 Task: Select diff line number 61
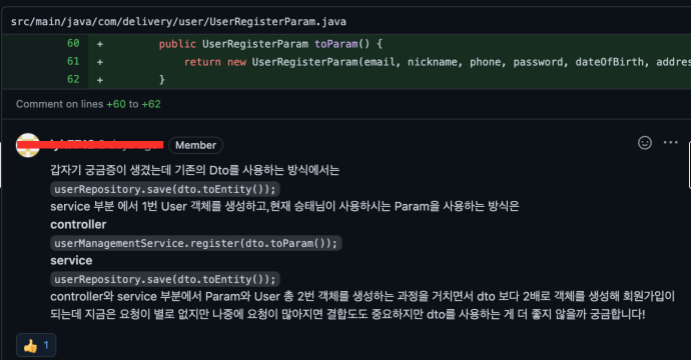(73, 61)
